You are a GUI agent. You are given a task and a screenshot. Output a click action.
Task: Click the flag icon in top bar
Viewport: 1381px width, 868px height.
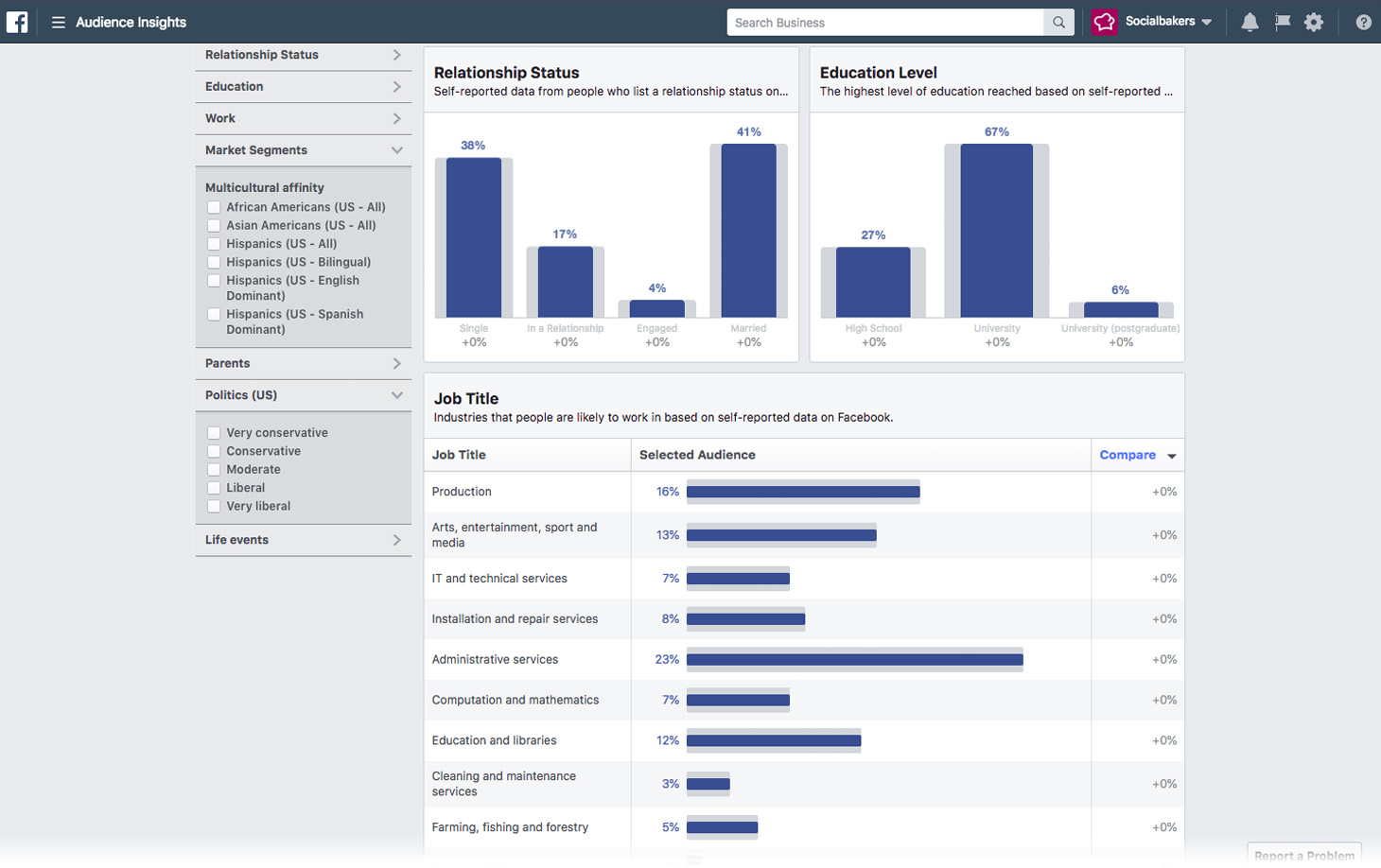click(1282, 22)
